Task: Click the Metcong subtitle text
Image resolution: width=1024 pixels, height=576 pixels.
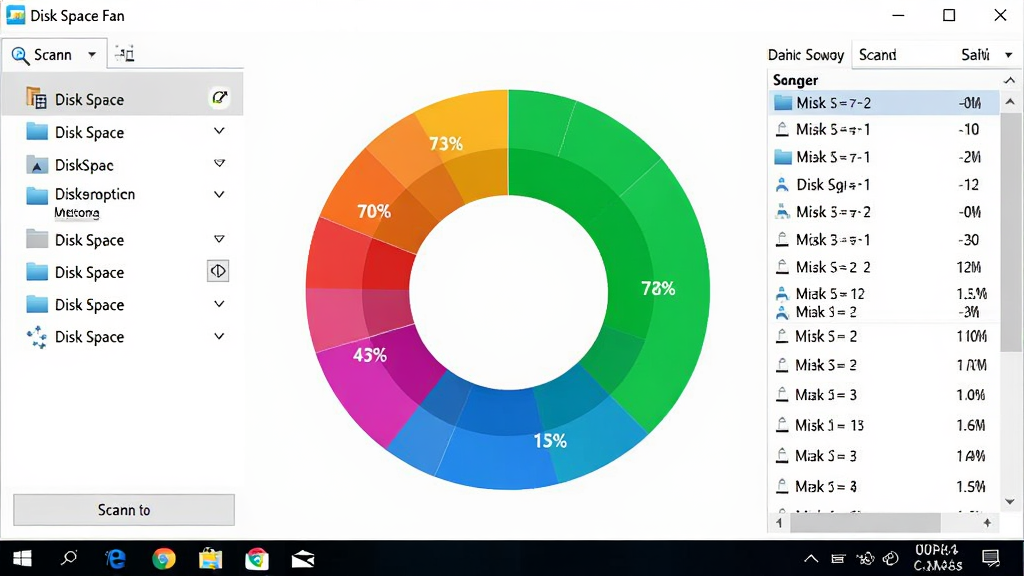Action: coord(76,213)
